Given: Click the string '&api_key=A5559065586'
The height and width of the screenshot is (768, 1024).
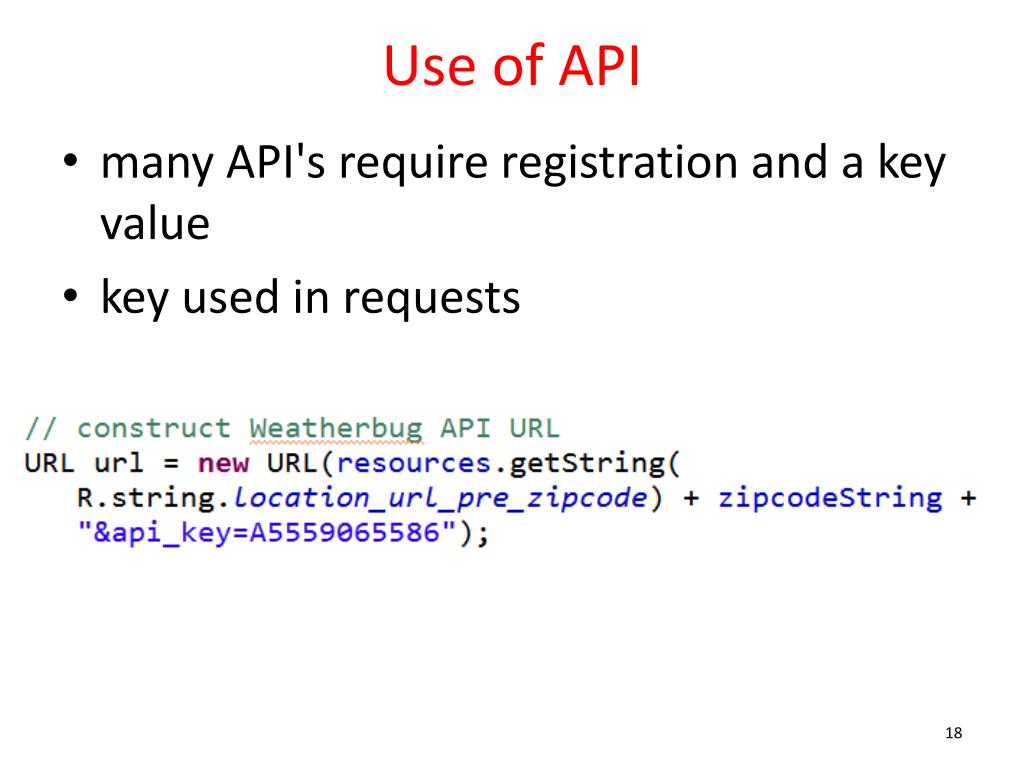Looking at the screenshot, I should tap(267, 533).
